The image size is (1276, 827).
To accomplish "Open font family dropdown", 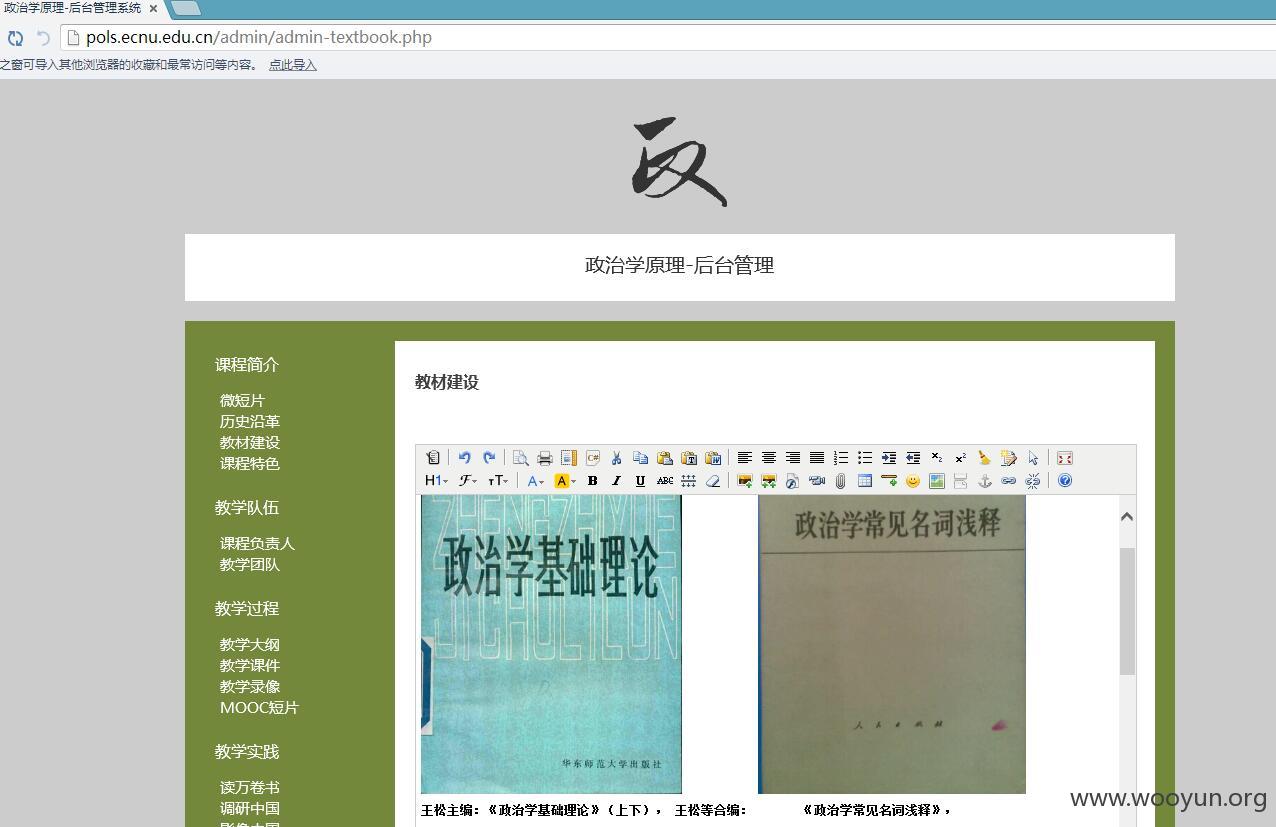I will [x=468, y=481].
